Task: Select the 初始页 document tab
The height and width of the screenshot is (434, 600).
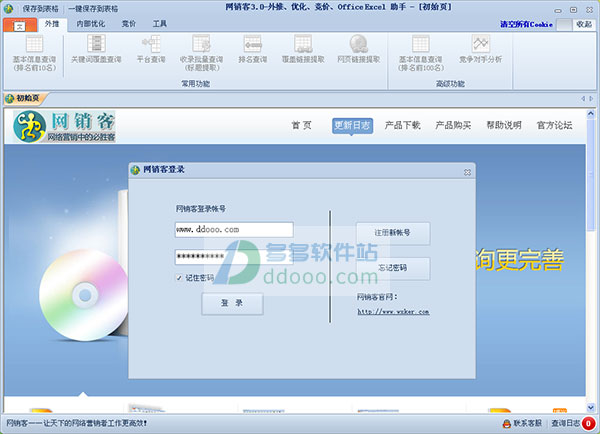Action: click(x=24, y=98)
